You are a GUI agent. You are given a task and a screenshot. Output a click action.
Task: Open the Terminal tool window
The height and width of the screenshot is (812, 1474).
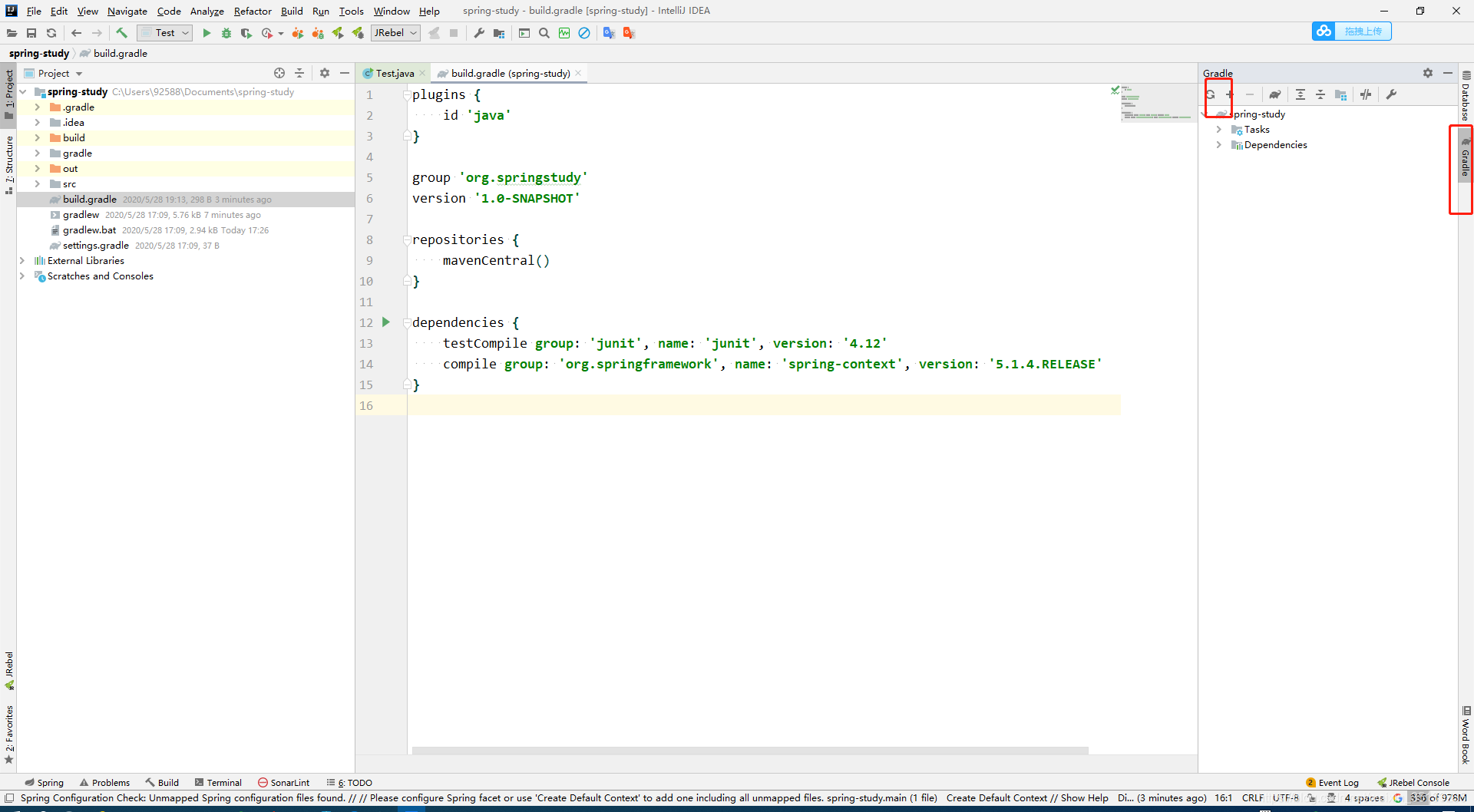[x=218, y=782]
